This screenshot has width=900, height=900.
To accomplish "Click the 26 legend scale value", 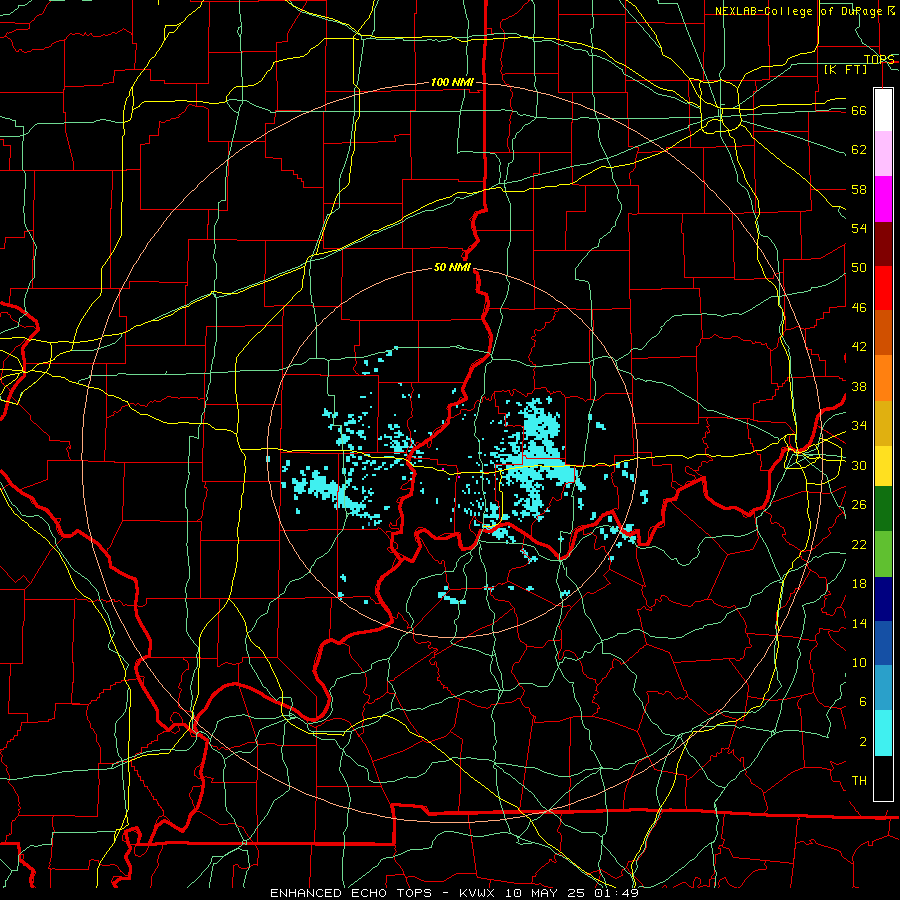I will [x=859, y=505].
